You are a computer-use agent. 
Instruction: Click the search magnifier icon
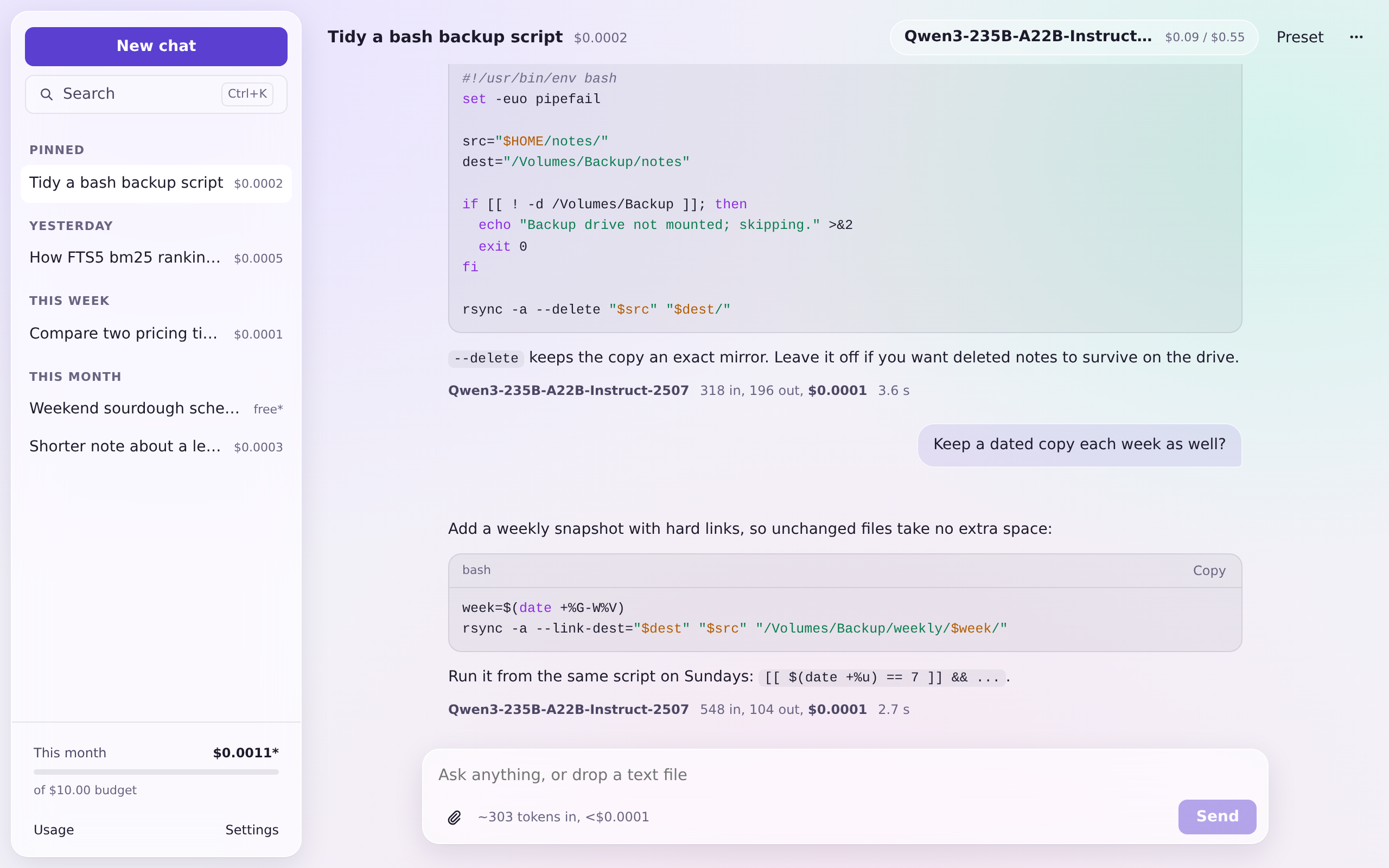click(47, 94)
